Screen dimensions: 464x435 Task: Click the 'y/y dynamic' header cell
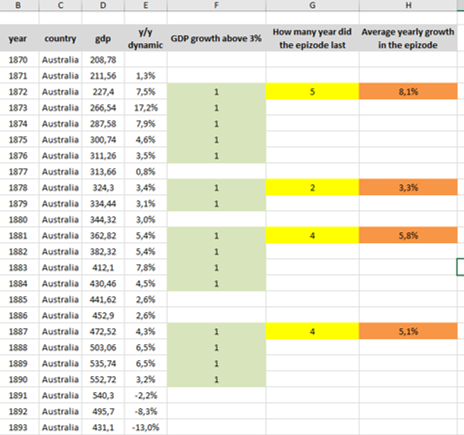click(146, 38)
